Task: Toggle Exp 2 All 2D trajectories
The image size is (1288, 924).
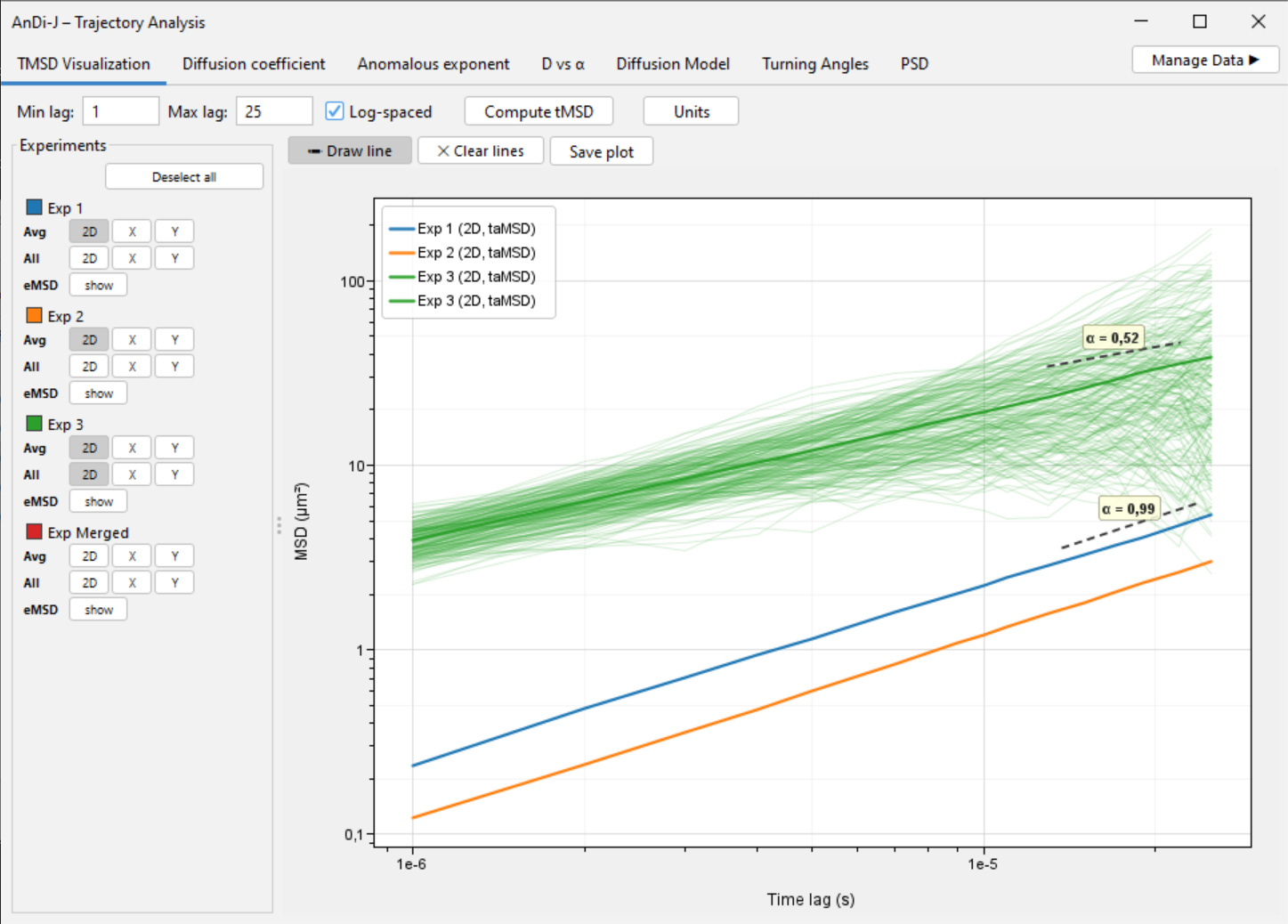Action: tap(89, 366)
